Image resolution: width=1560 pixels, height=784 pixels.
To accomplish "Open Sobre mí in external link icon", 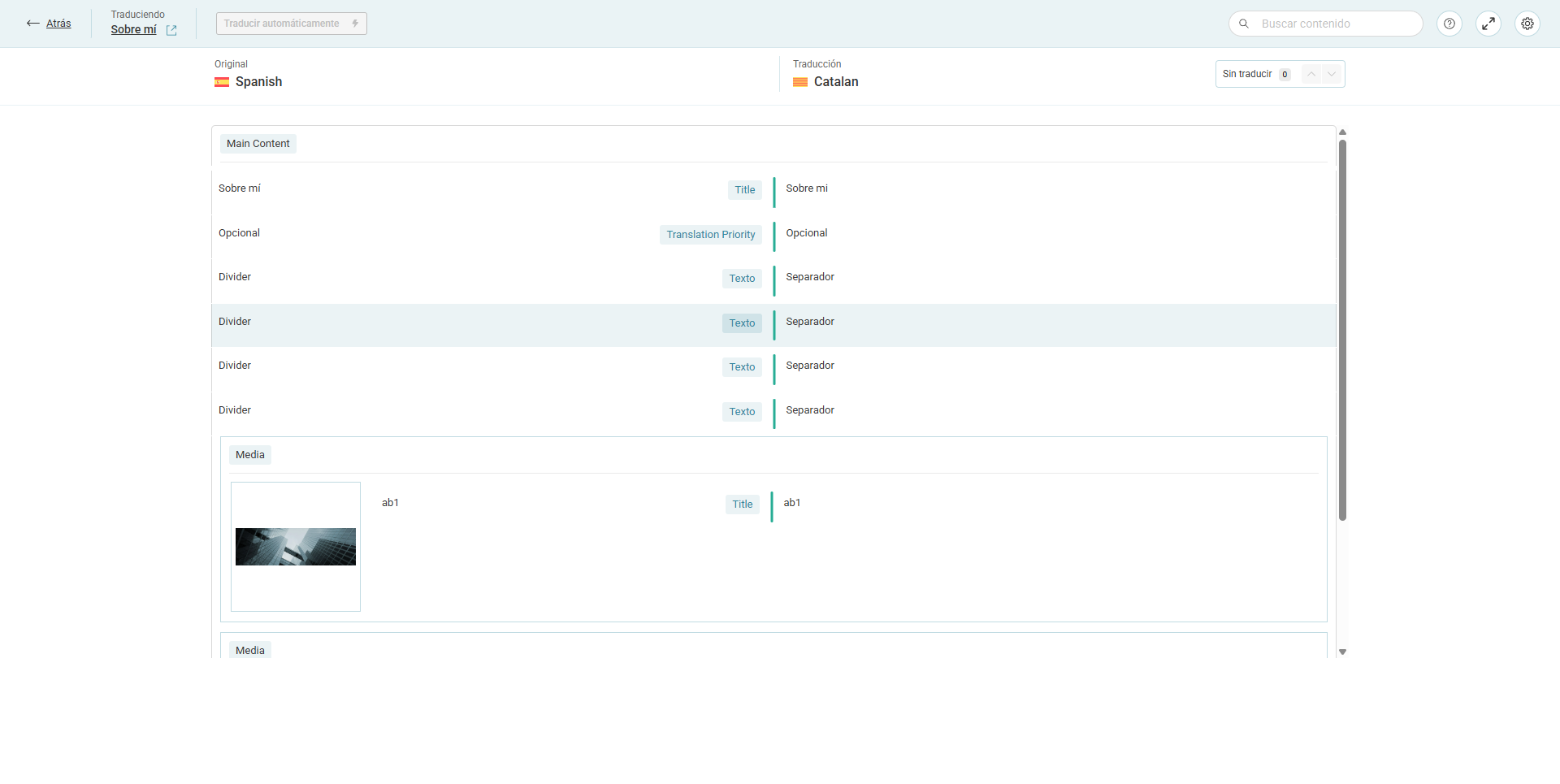I will click(x=171, y=30).
